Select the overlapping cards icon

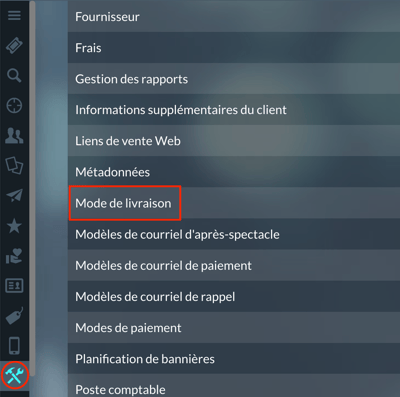tap(14, 166)
